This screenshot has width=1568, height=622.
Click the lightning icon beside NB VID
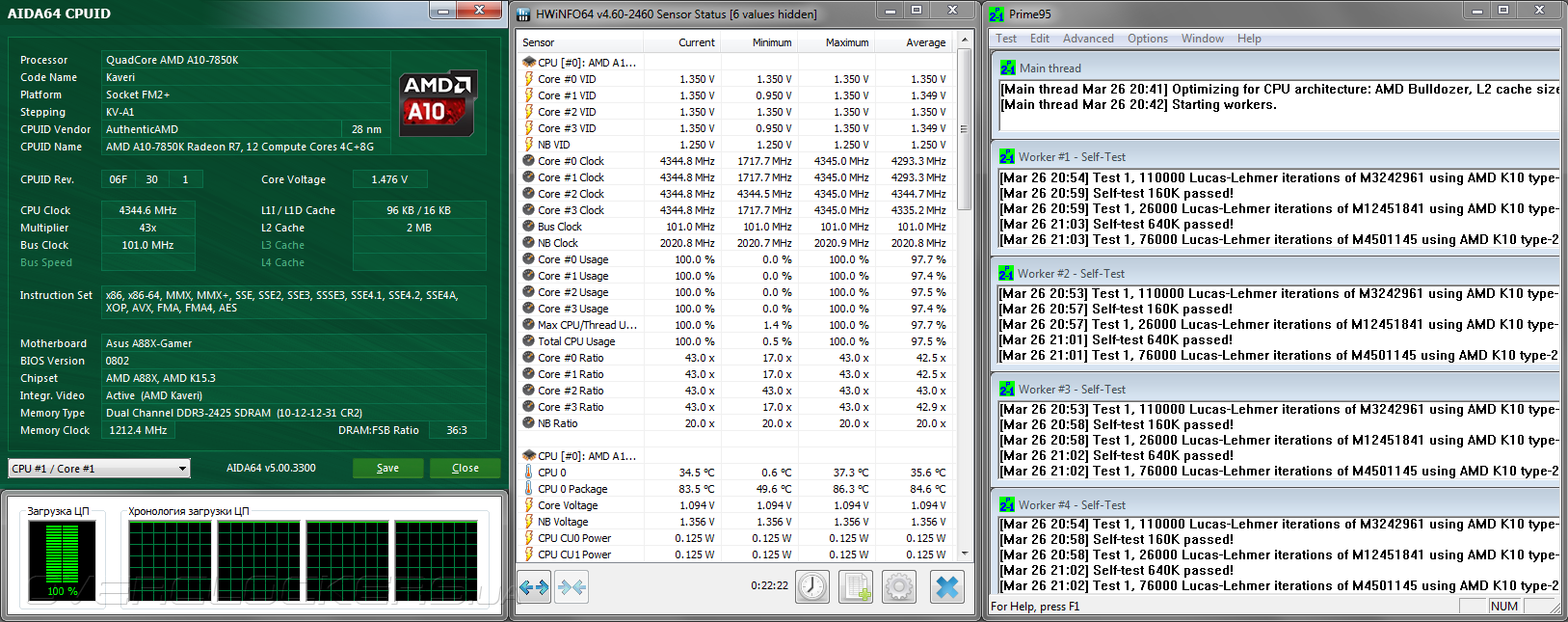[x=528, y=145]
